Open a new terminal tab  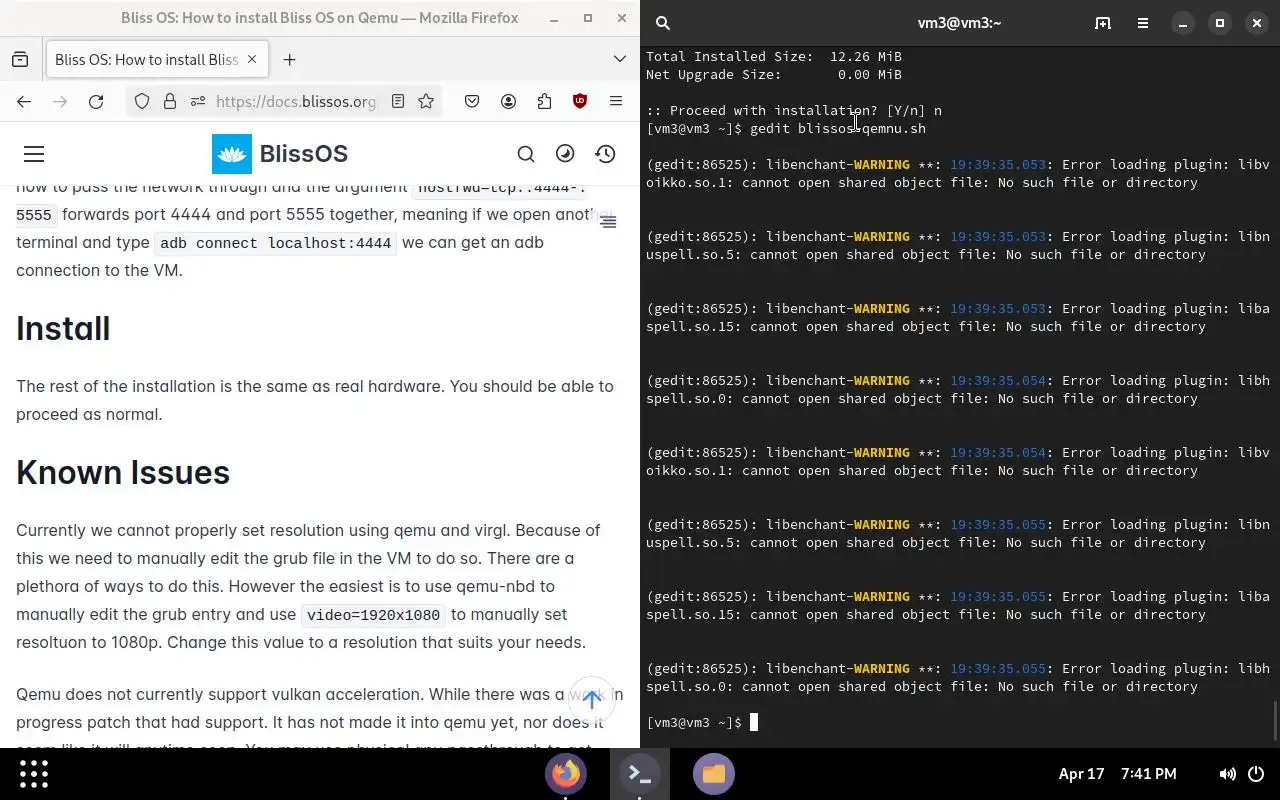[x=1103, y=23]
